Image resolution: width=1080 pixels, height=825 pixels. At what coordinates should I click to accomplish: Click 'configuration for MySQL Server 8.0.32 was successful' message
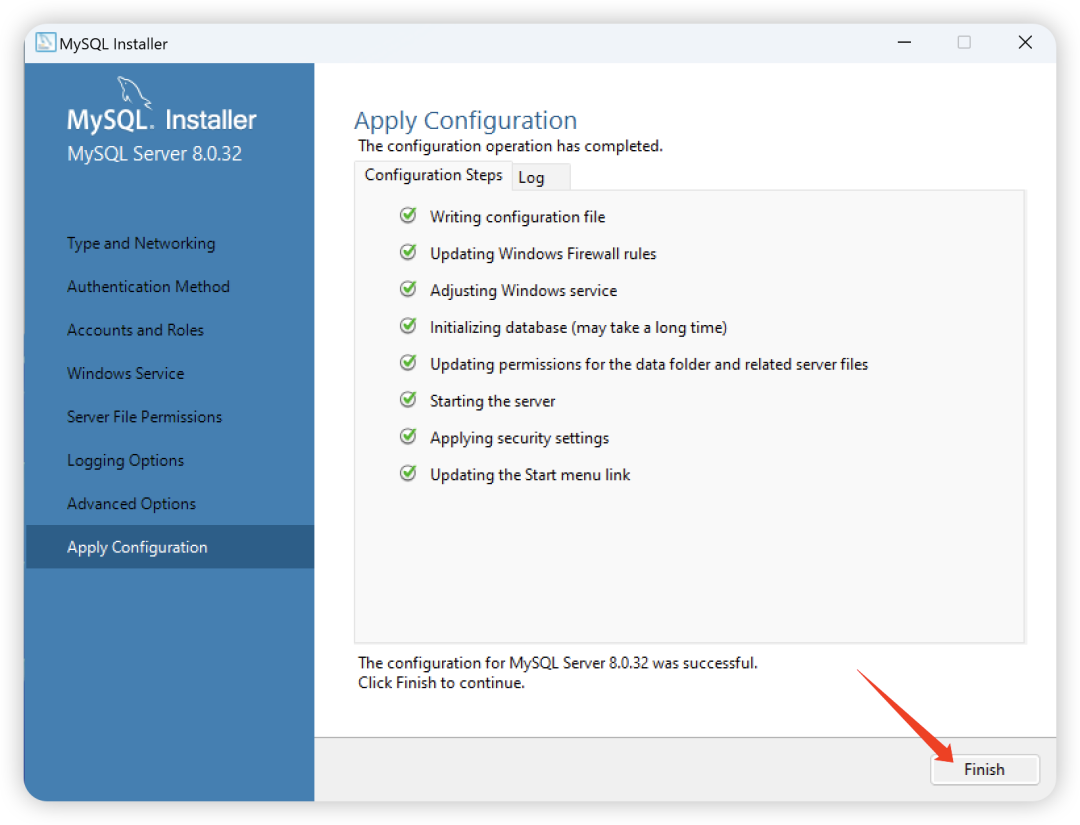pos(558,663)
